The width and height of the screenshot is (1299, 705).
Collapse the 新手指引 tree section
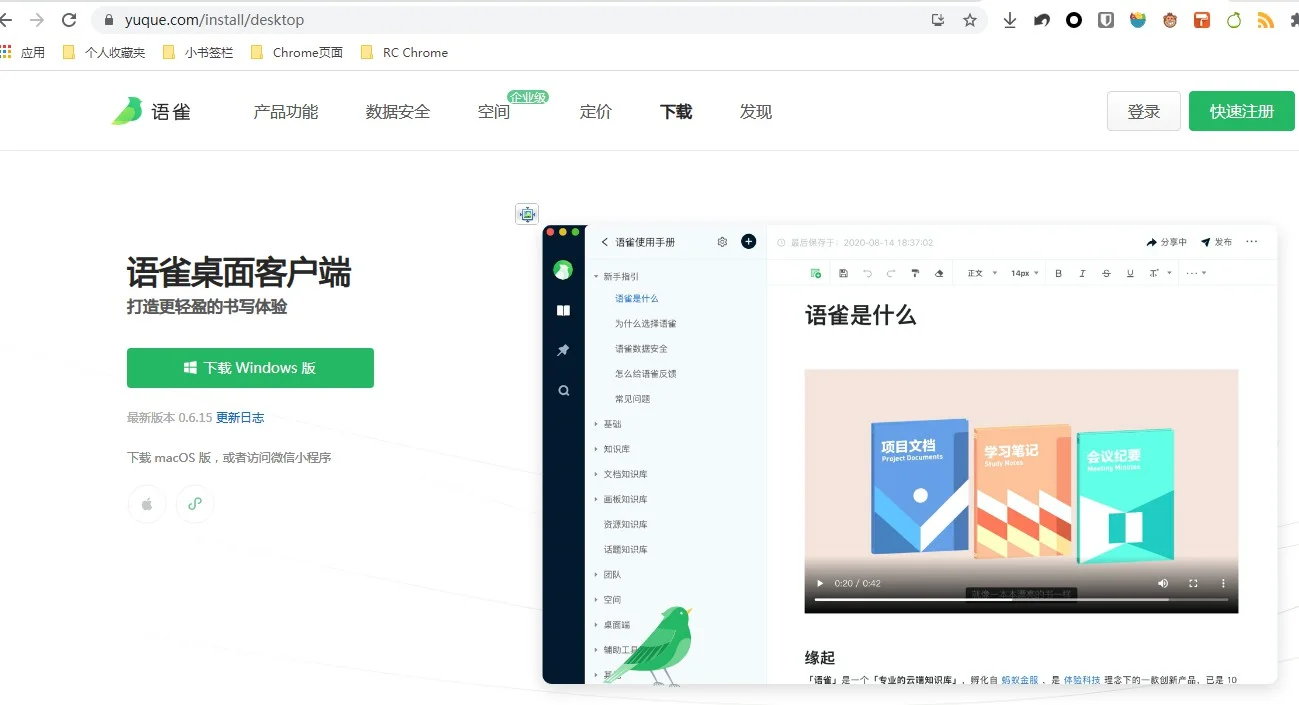596,276
